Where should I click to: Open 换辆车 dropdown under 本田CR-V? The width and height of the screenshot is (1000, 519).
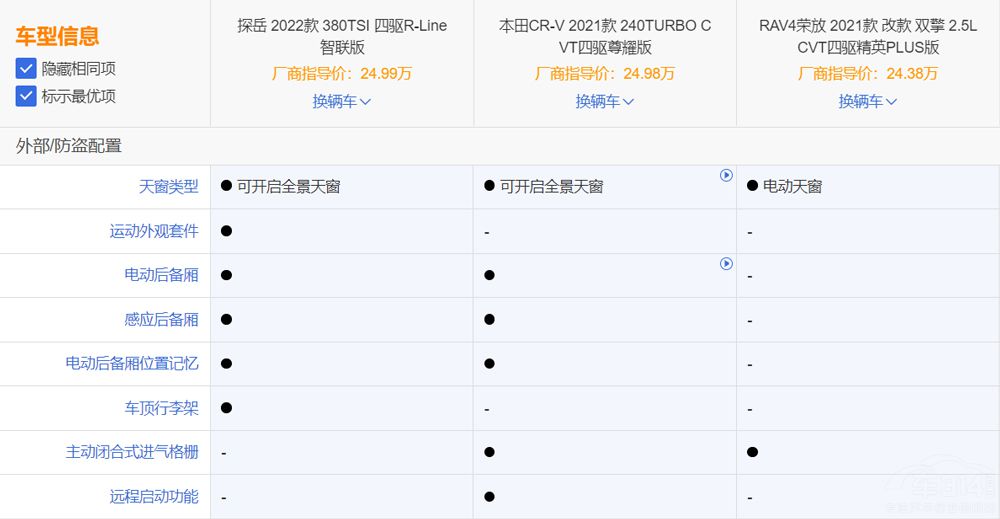pos(605,101)
